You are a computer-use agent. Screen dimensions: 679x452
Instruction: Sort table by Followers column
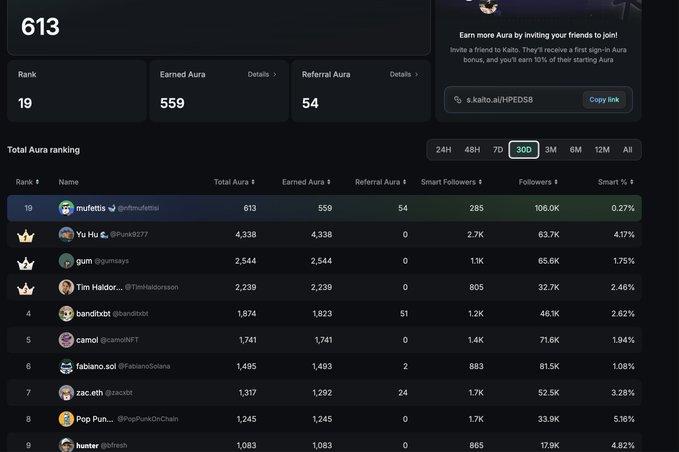[x=538, y=182]
